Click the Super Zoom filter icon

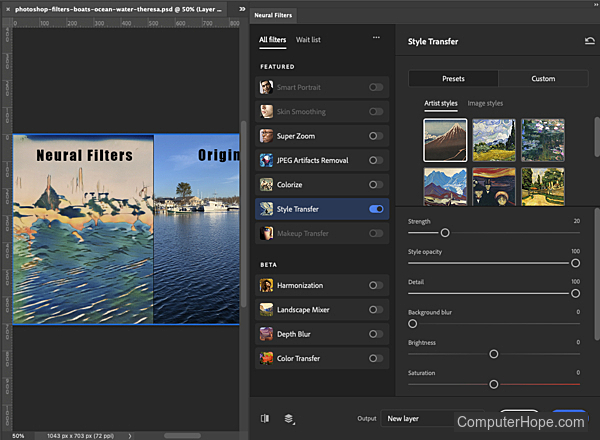point(266,136)
